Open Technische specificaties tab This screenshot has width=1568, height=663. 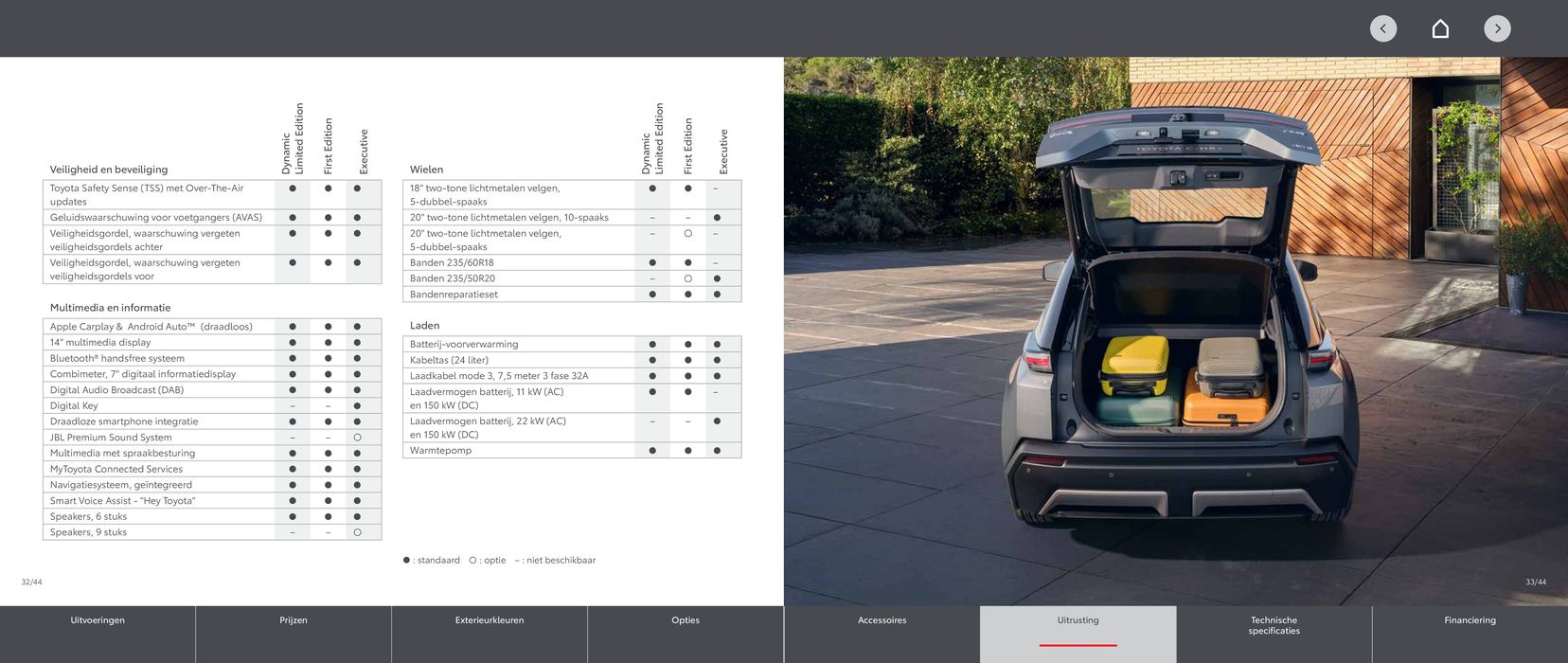(x=1274, y=625)
